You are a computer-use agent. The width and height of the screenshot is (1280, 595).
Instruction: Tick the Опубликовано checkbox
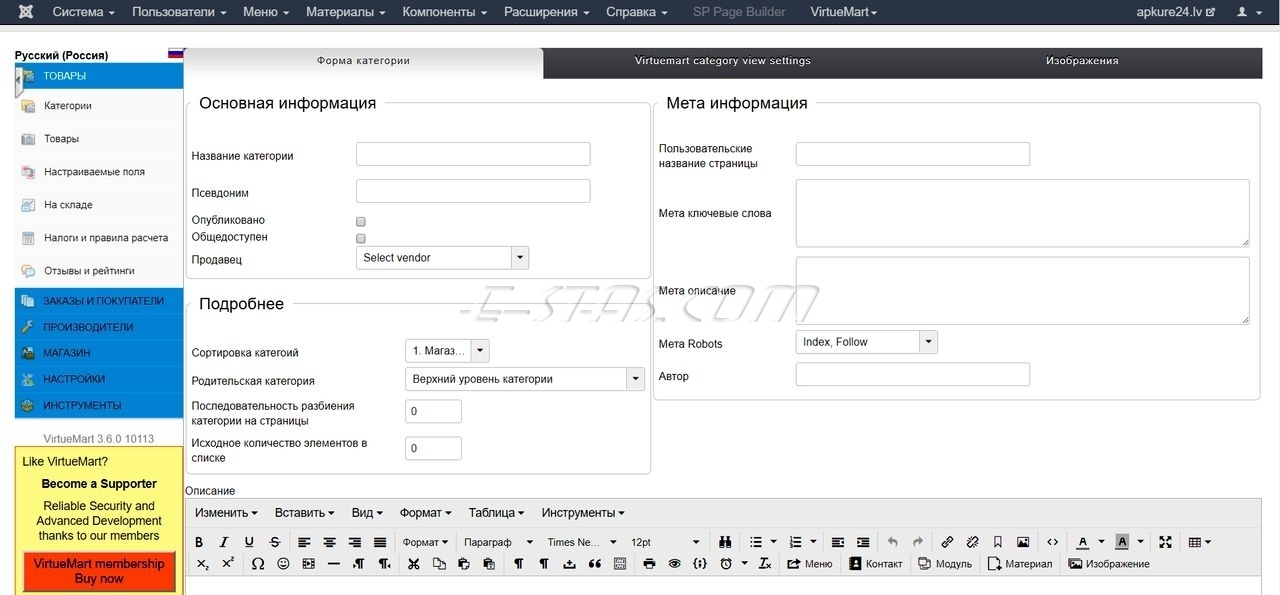tap(361, 222)
